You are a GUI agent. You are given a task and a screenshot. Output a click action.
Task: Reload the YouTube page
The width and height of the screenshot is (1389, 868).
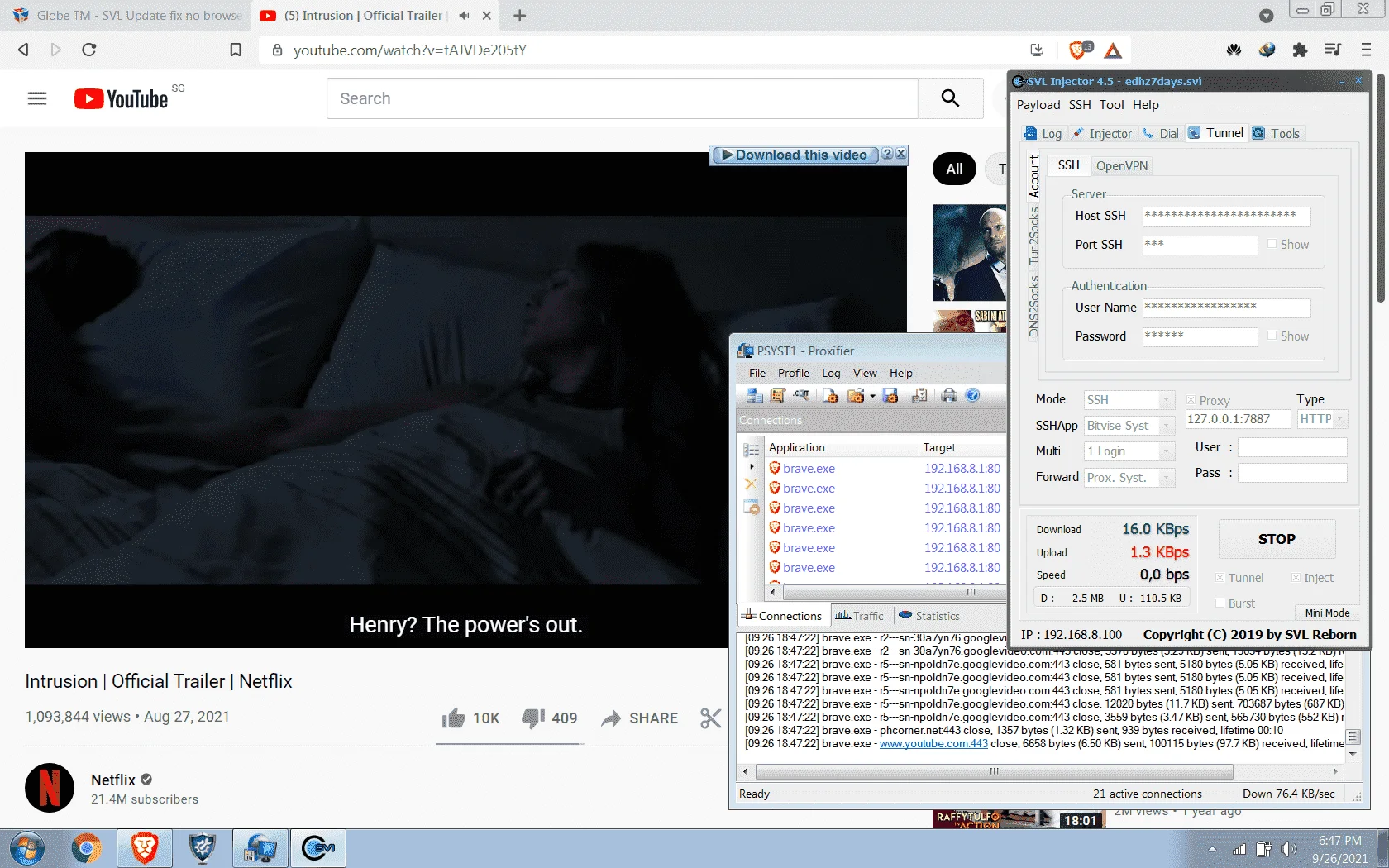click(89, 50)
